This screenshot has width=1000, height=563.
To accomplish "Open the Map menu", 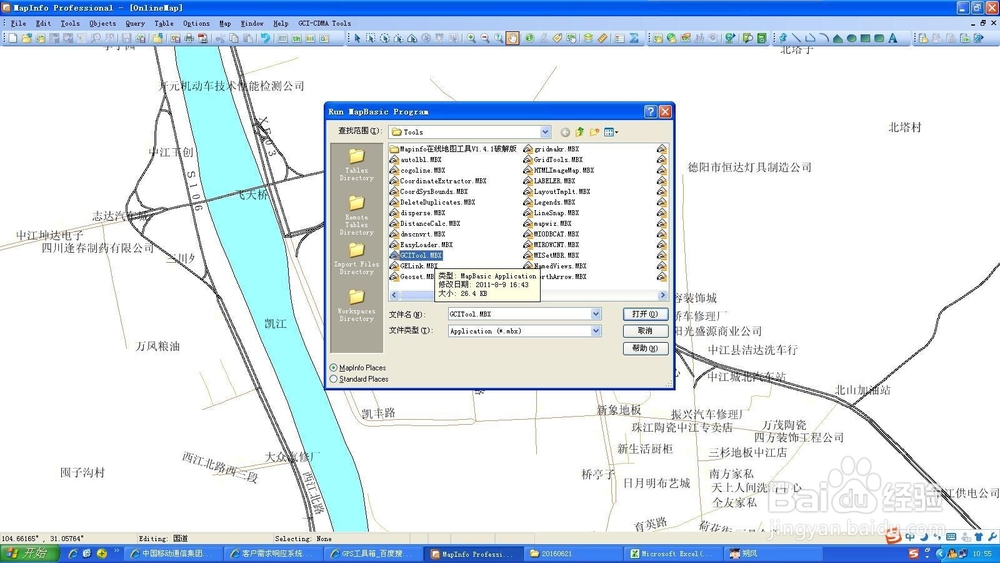I will coord(225,23).
